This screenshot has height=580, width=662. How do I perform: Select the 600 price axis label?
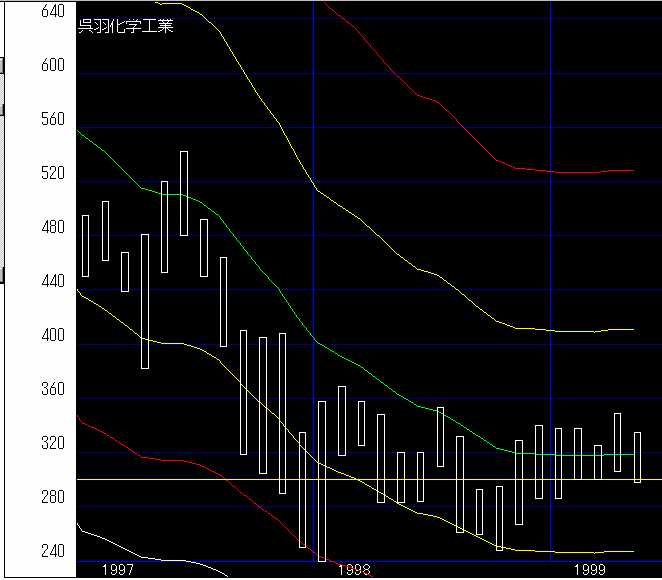click(52, 65)
